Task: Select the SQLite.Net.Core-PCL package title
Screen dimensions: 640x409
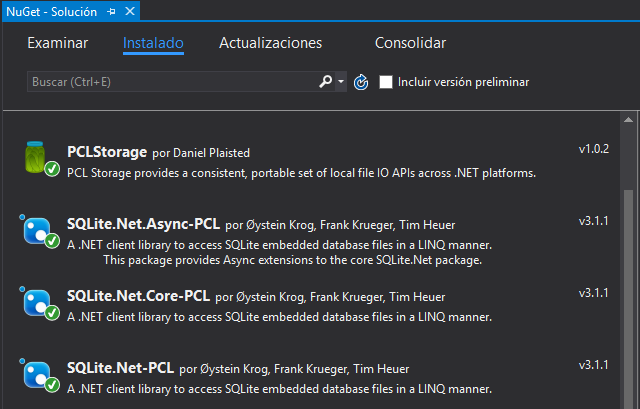Action: click(138, 296)
